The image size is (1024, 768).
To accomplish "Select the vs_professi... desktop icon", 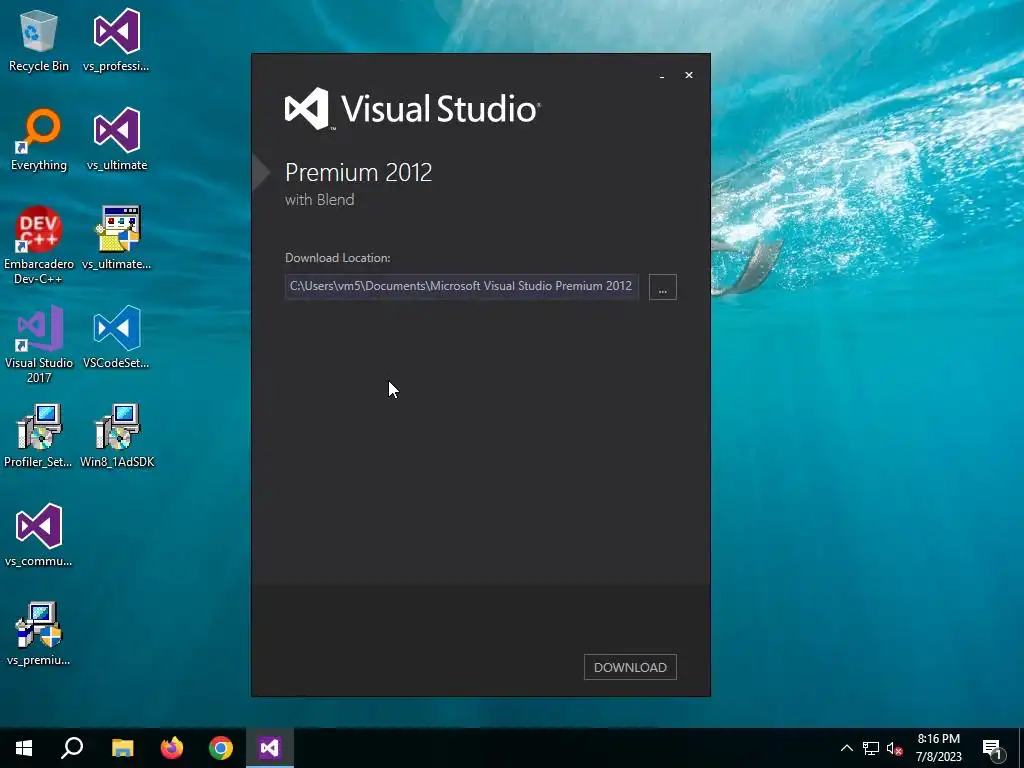I will [x=116, y=40].
